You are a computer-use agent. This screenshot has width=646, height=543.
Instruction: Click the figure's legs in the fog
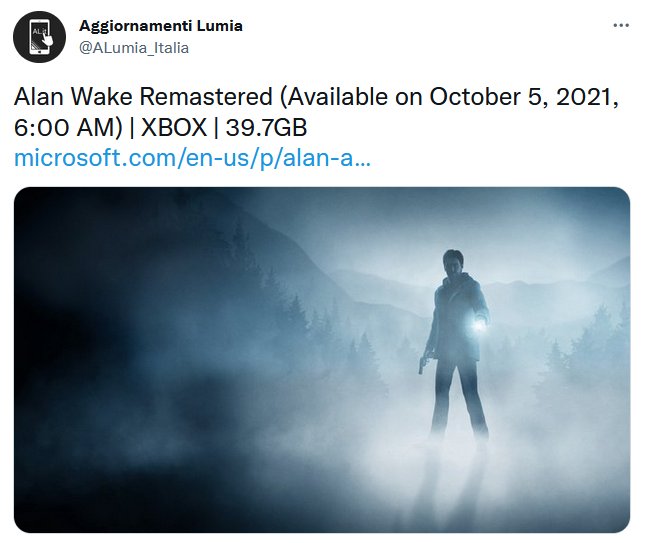click(459, 402)
